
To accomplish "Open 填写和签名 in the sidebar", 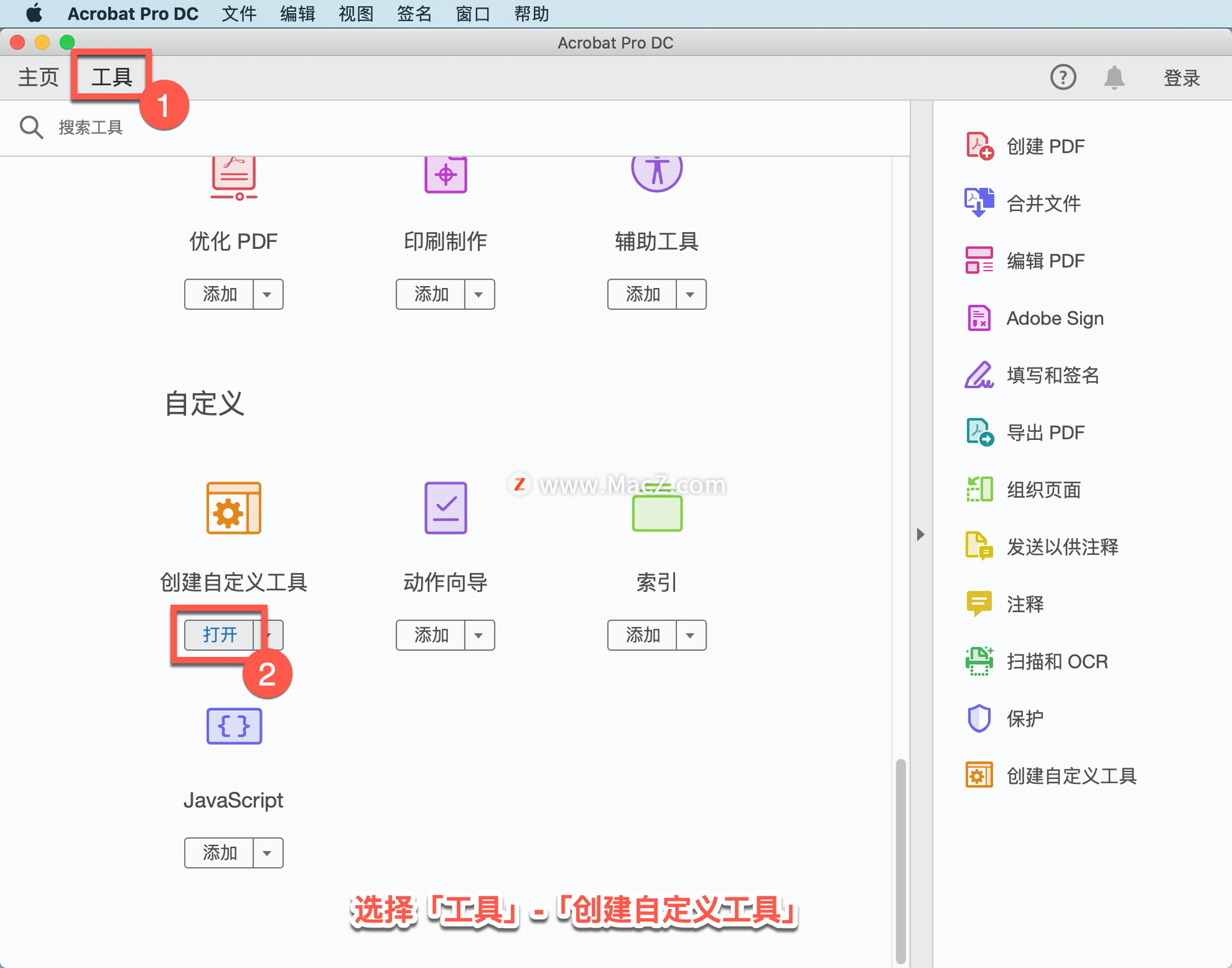I will coord(1032,375).
